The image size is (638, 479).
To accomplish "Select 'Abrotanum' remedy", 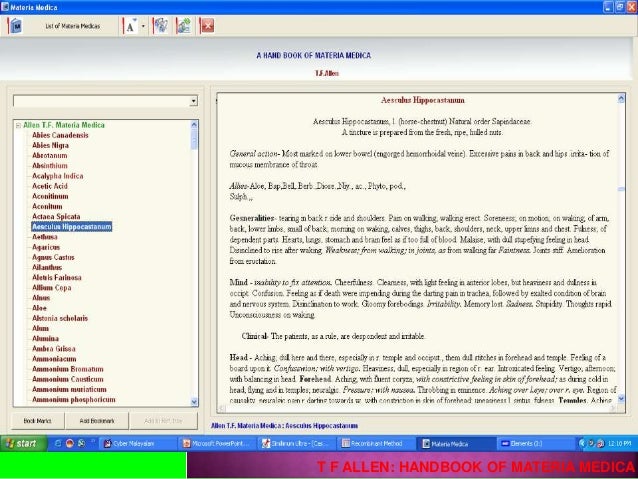I will tap(50, 155).
